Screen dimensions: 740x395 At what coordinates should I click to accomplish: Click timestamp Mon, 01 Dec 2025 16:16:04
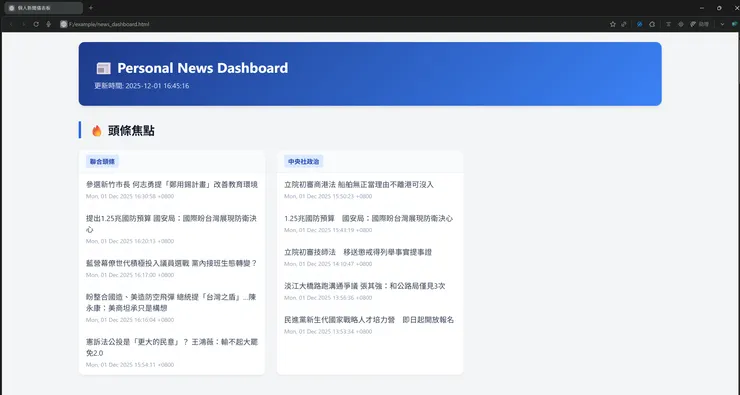click(x=130, y=320)
